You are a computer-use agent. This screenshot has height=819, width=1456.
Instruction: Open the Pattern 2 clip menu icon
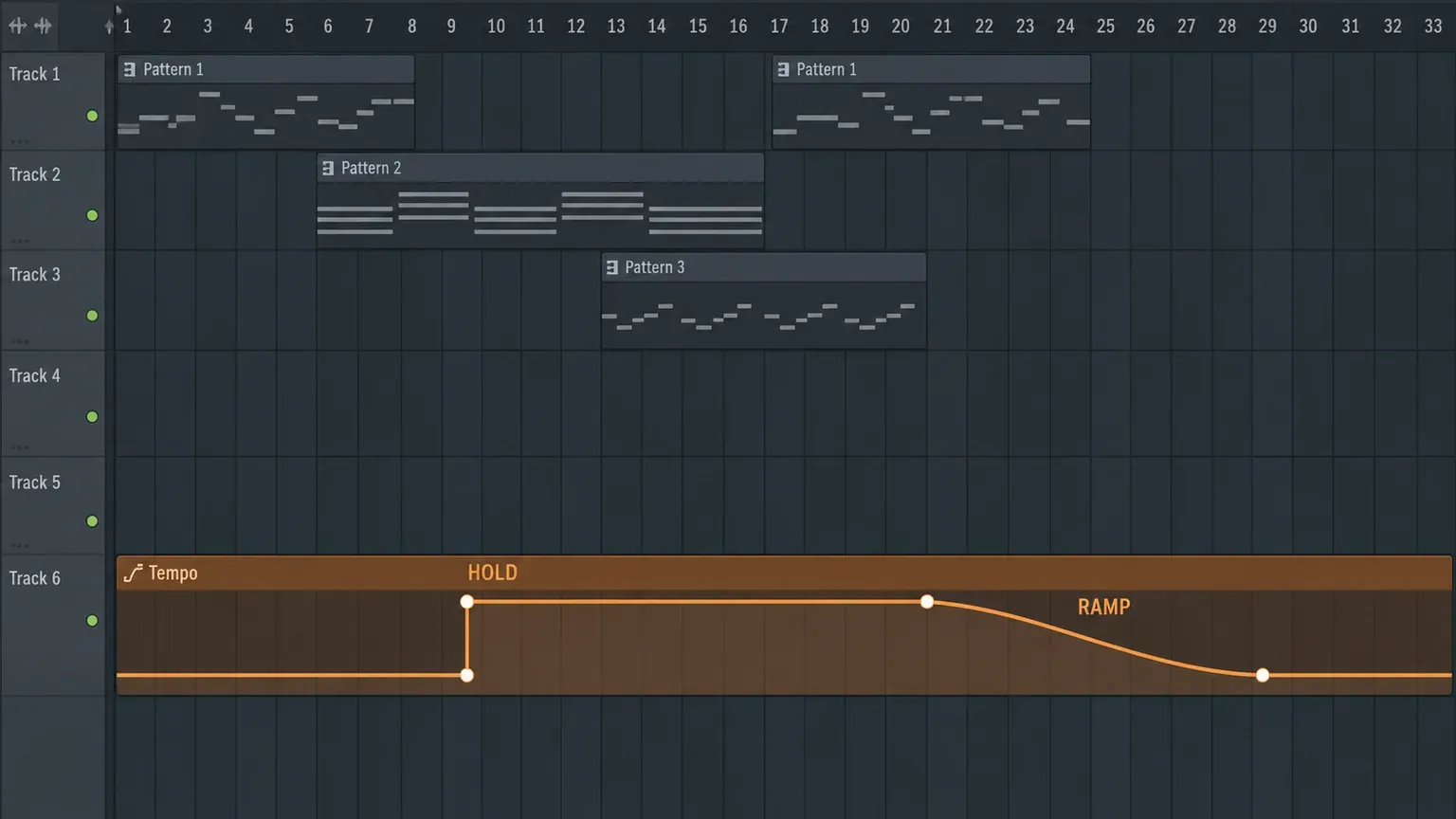pos(328,168)
